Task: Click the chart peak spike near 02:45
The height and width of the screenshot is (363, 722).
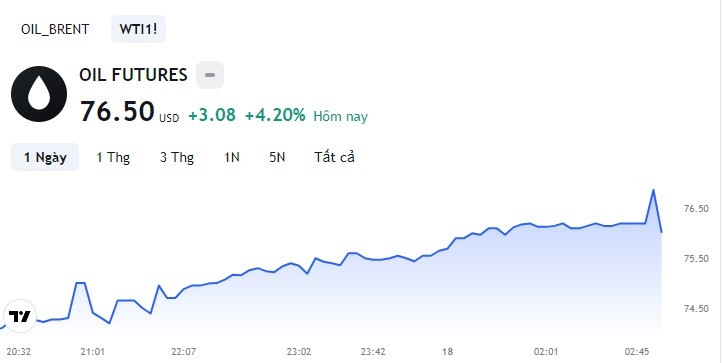Action: tap(653, 190)
